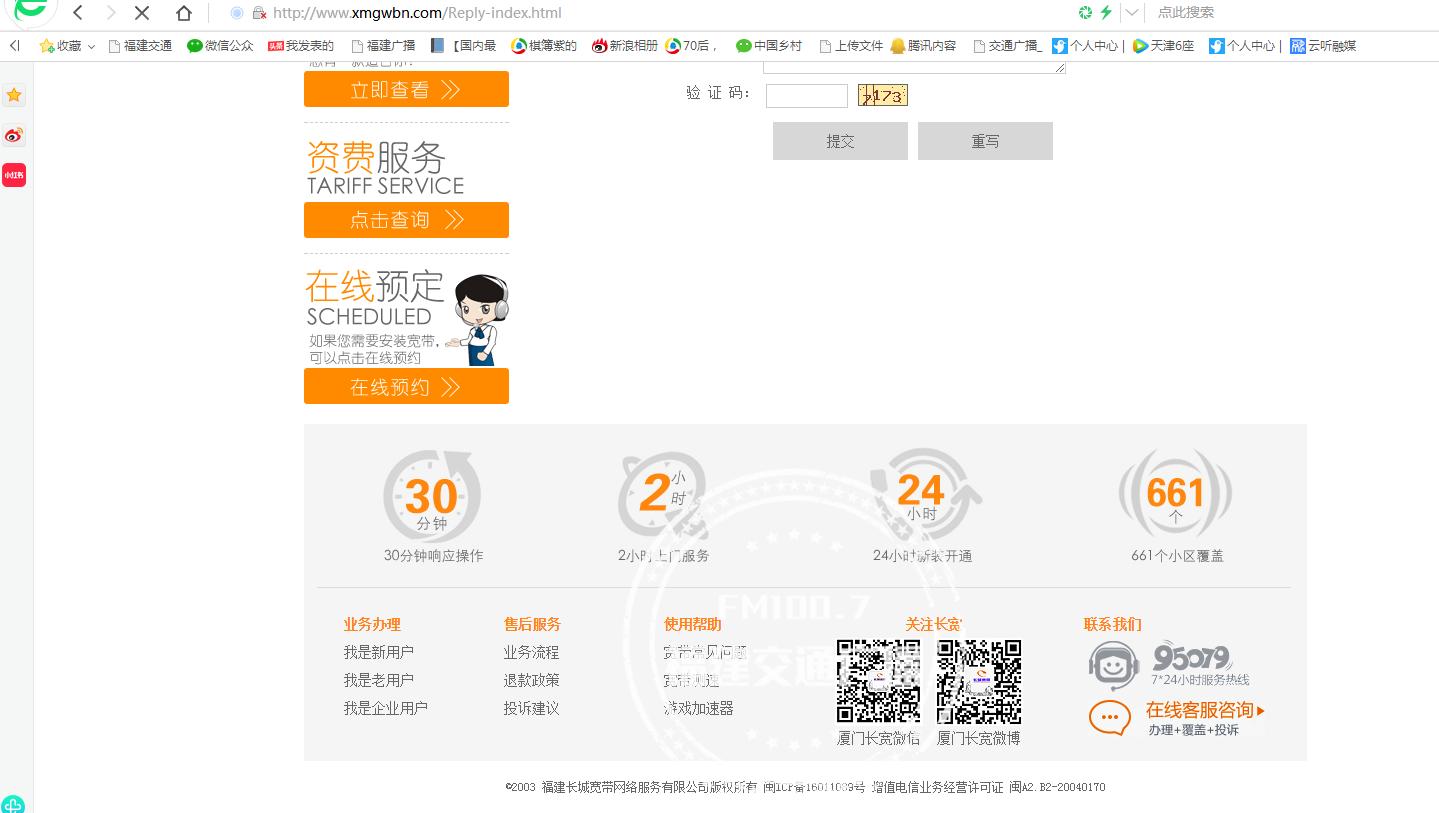
Task: Click the back navigation arrow
Action: coord(77,13)
